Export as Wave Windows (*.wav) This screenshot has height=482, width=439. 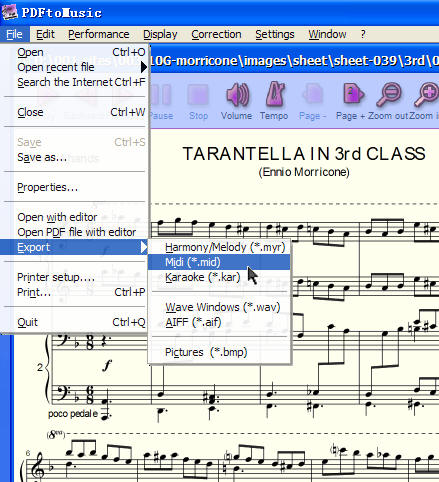(x=219, y=307)
